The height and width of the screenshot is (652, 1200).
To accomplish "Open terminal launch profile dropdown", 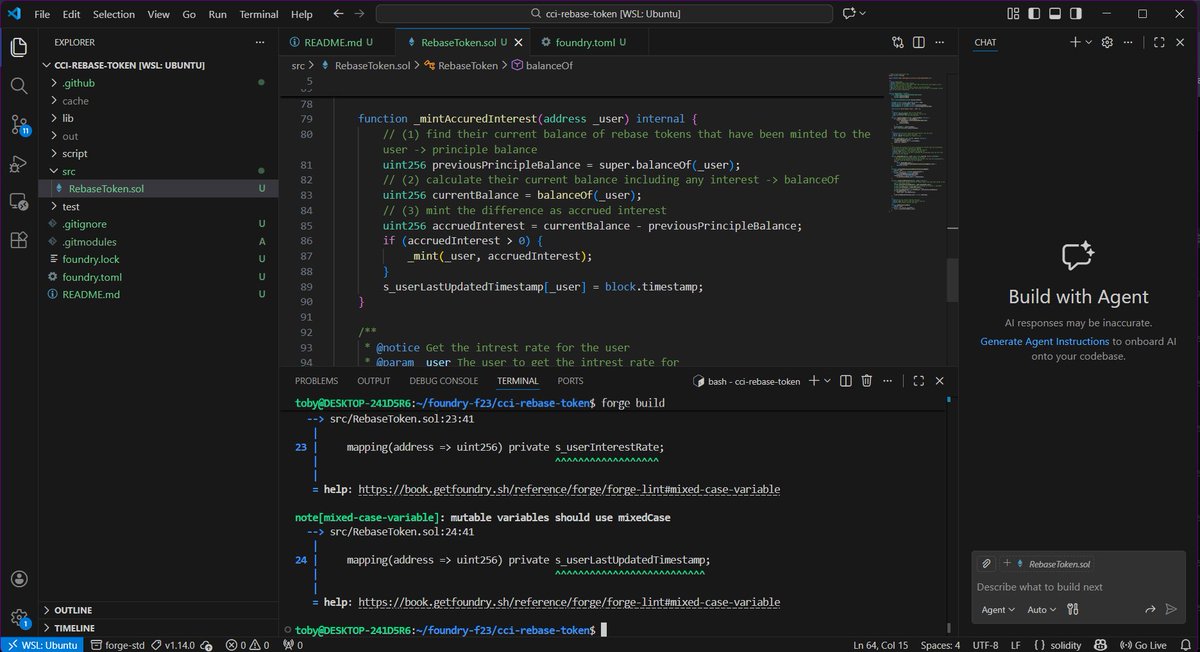I will click(828, 381).
